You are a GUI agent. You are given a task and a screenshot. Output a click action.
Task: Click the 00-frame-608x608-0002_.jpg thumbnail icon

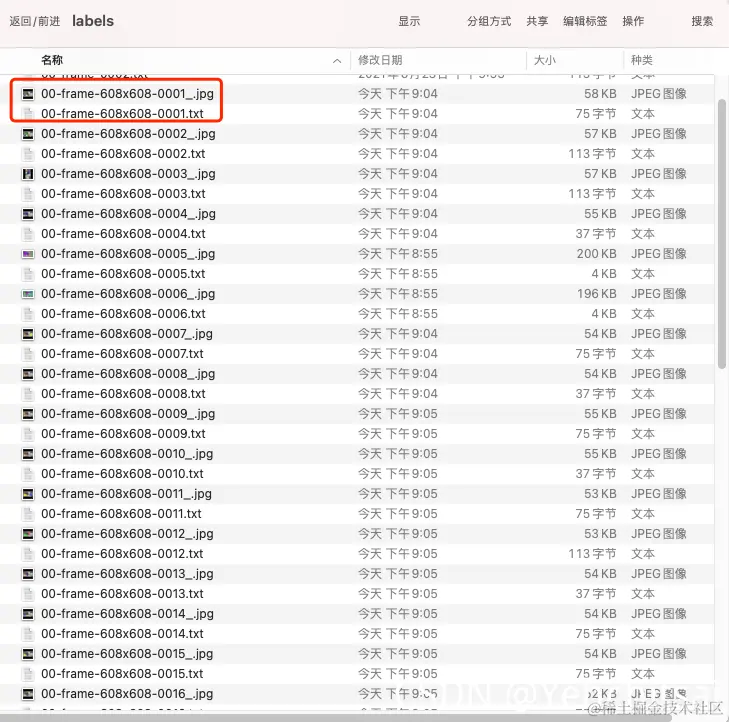click(28, 134)
